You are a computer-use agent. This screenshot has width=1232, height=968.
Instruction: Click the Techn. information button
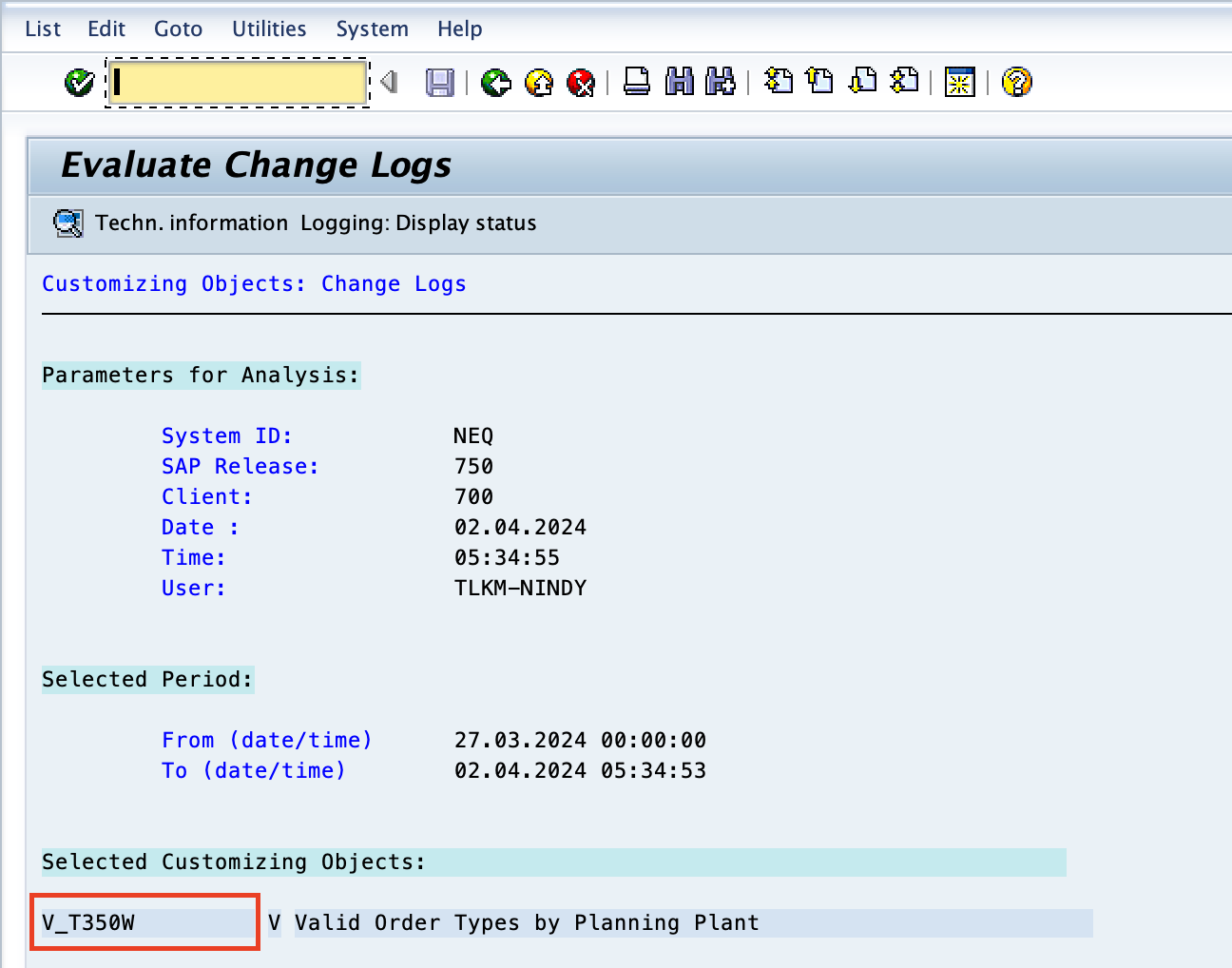(x=190, y=223)
